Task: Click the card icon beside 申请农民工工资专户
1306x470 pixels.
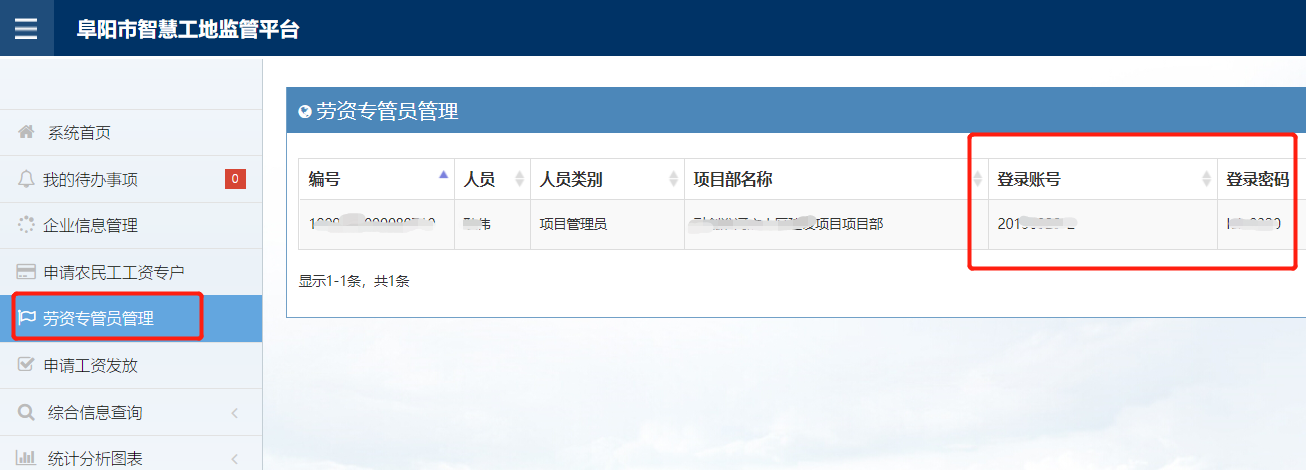Action: pyautogui.click(x=26, y=272)
